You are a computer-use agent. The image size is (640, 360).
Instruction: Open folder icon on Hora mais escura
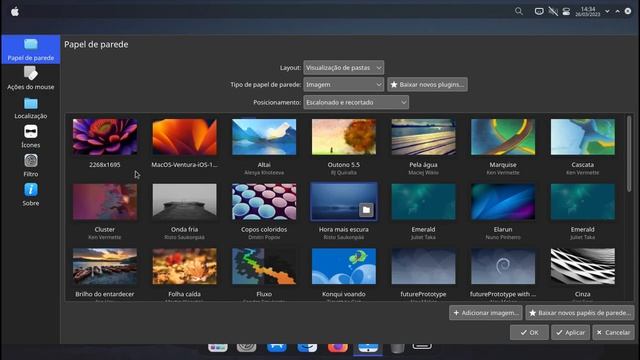[x=366, y=210]
